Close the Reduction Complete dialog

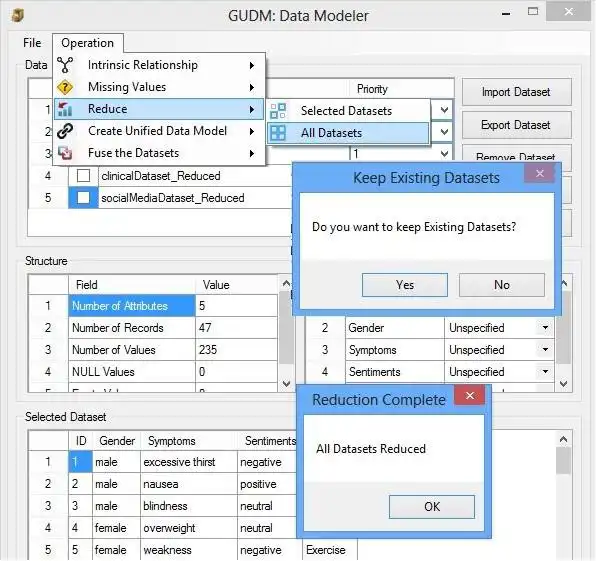pos(470,396)
